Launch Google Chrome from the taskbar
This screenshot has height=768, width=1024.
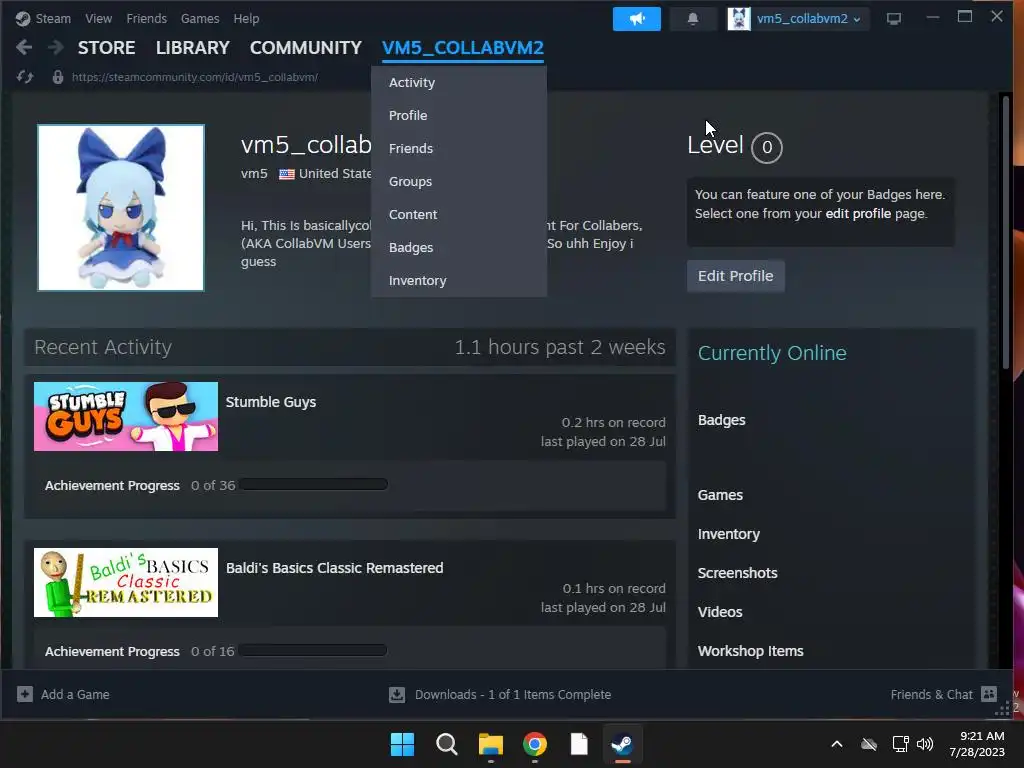tap(535, 744)
